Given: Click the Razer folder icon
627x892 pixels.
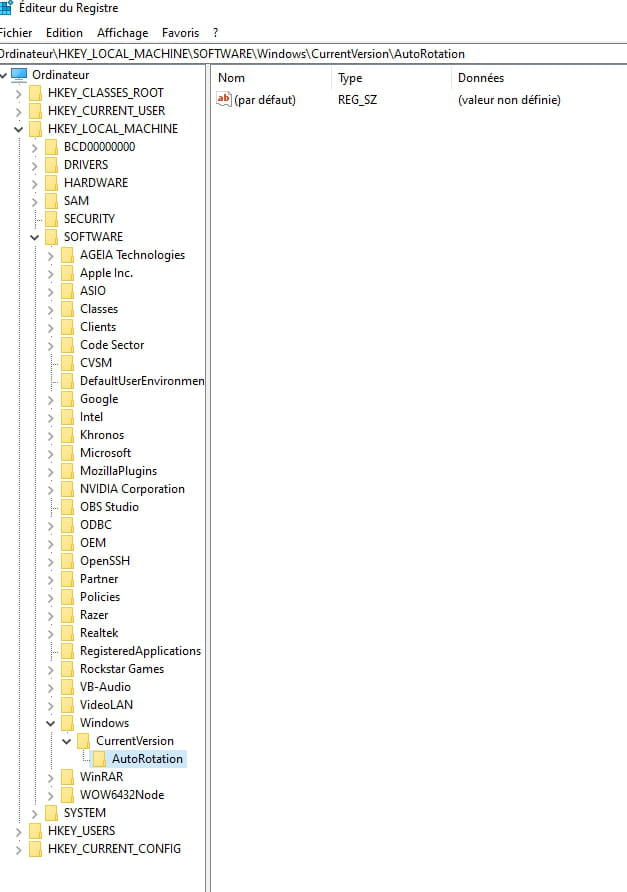Looking at the screenshot, I should pyautogui.click(x=68, y=615).
